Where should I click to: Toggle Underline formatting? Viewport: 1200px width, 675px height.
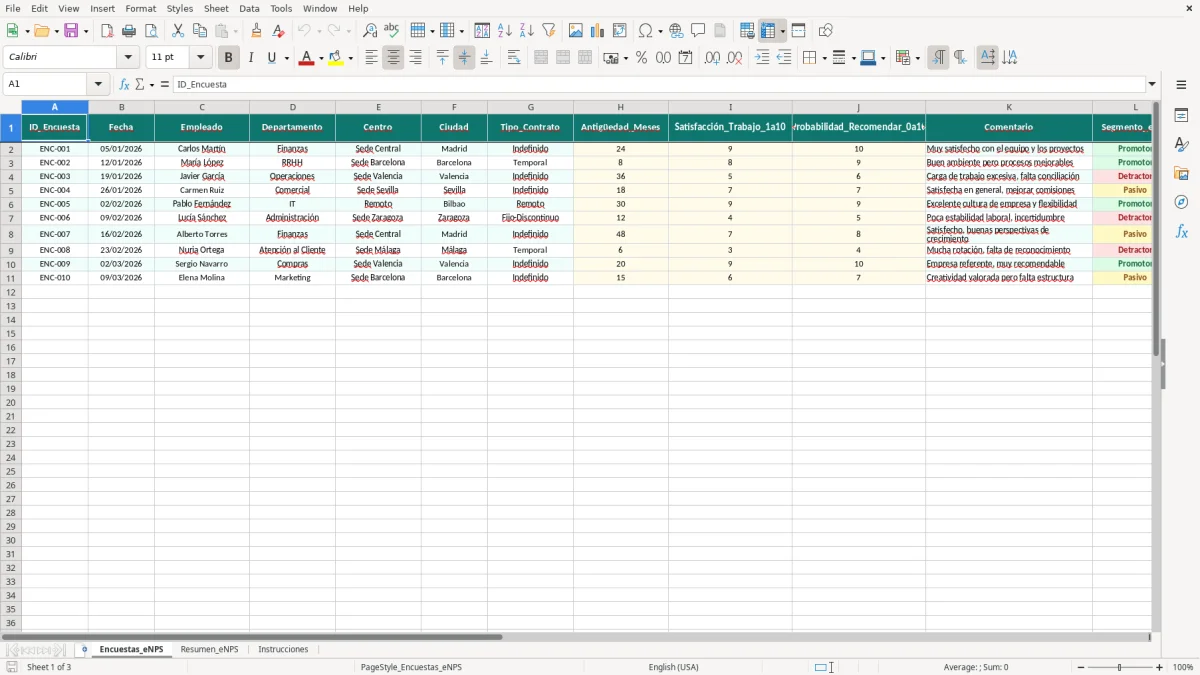pos(271,58)
